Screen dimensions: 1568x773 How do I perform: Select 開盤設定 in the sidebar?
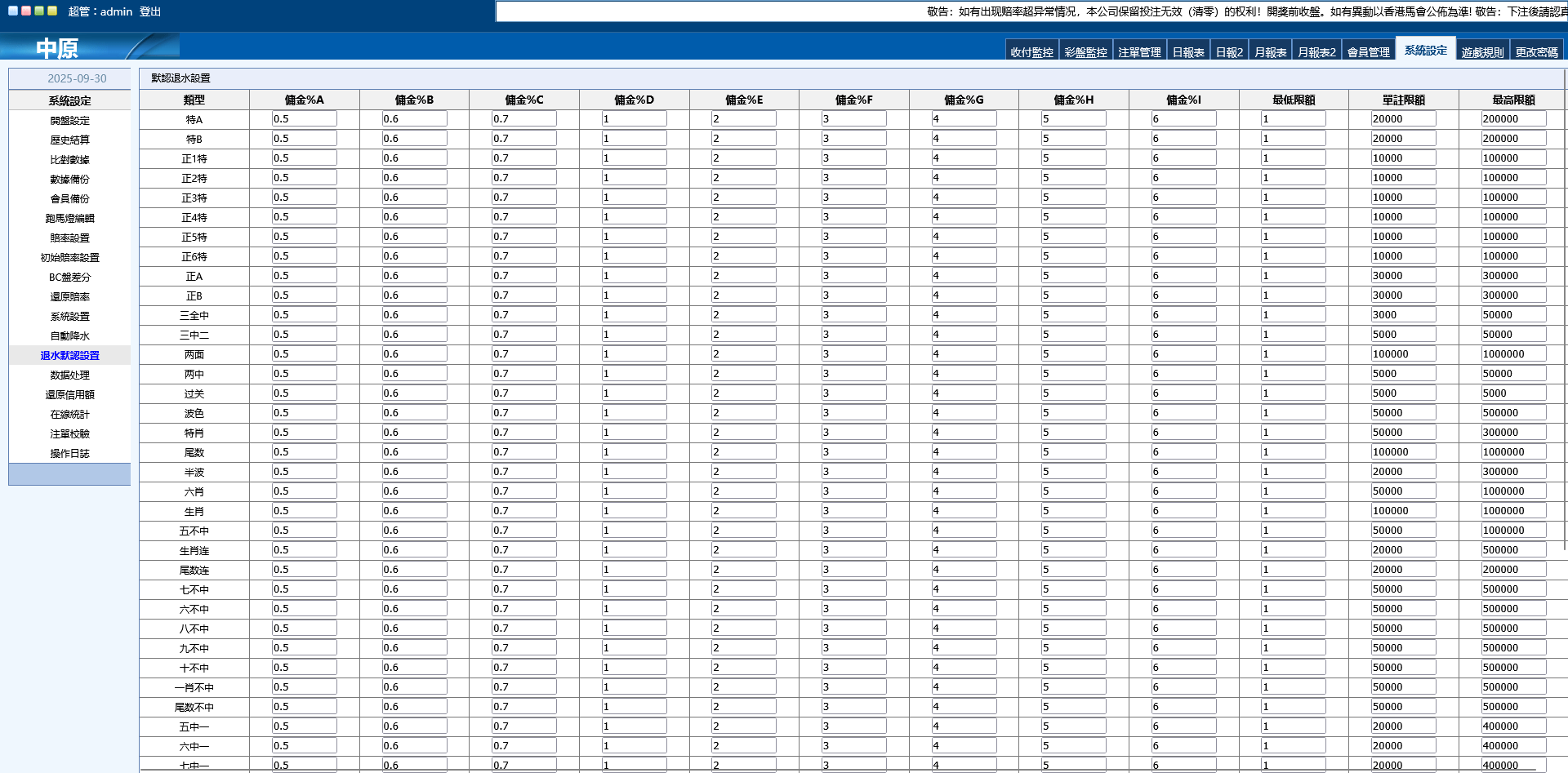(69, 121)
